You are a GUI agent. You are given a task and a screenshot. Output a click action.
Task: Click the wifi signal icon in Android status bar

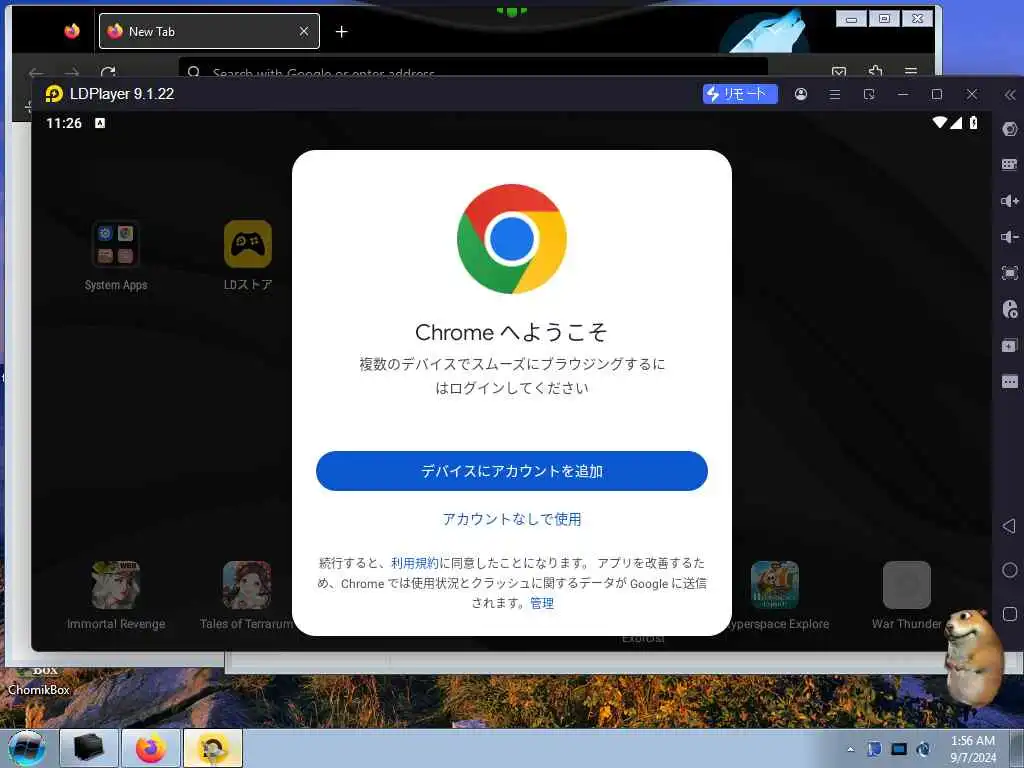tap(940, 122)
